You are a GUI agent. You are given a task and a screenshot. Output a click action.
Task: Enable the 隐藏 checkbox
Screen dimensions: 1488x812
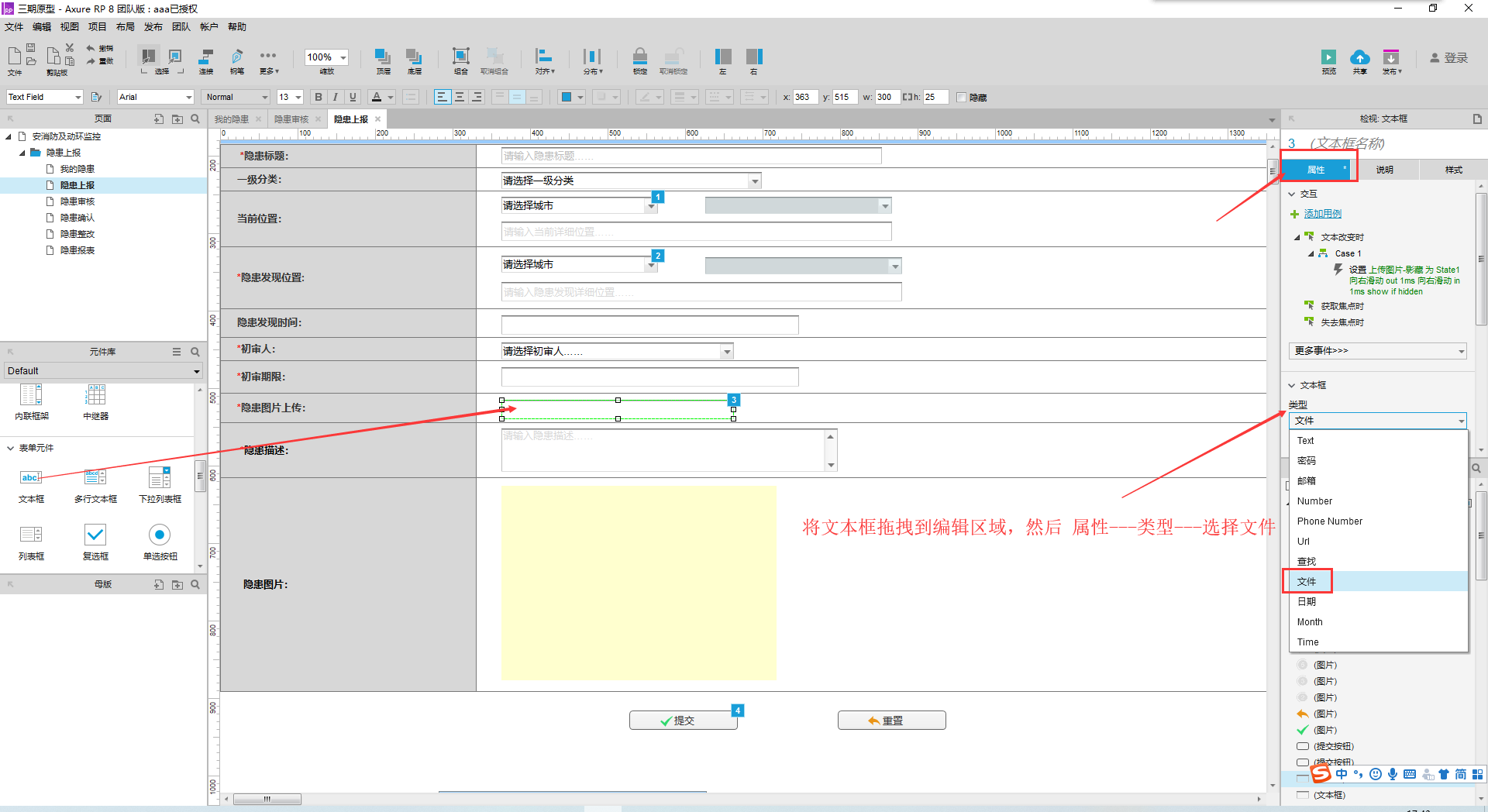pos(962,97)
